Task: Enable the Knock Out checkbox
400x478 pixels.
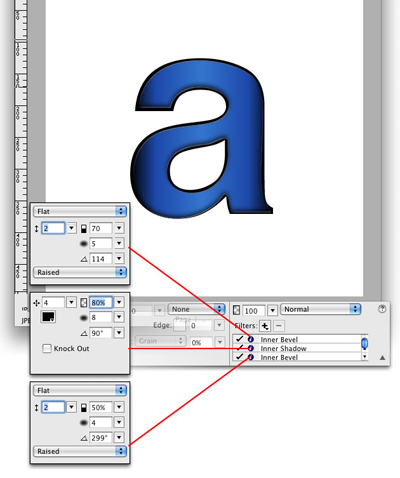Action: (x=47, y=349)
